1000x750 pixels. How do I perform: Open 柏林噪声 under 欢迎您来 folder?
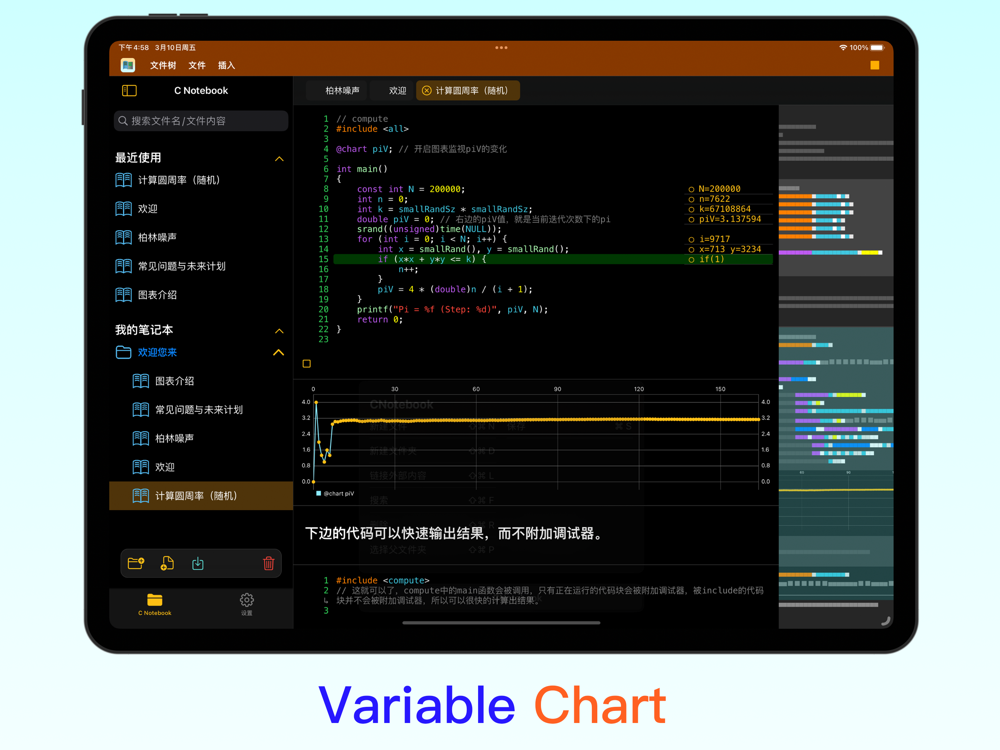(202, 438)
